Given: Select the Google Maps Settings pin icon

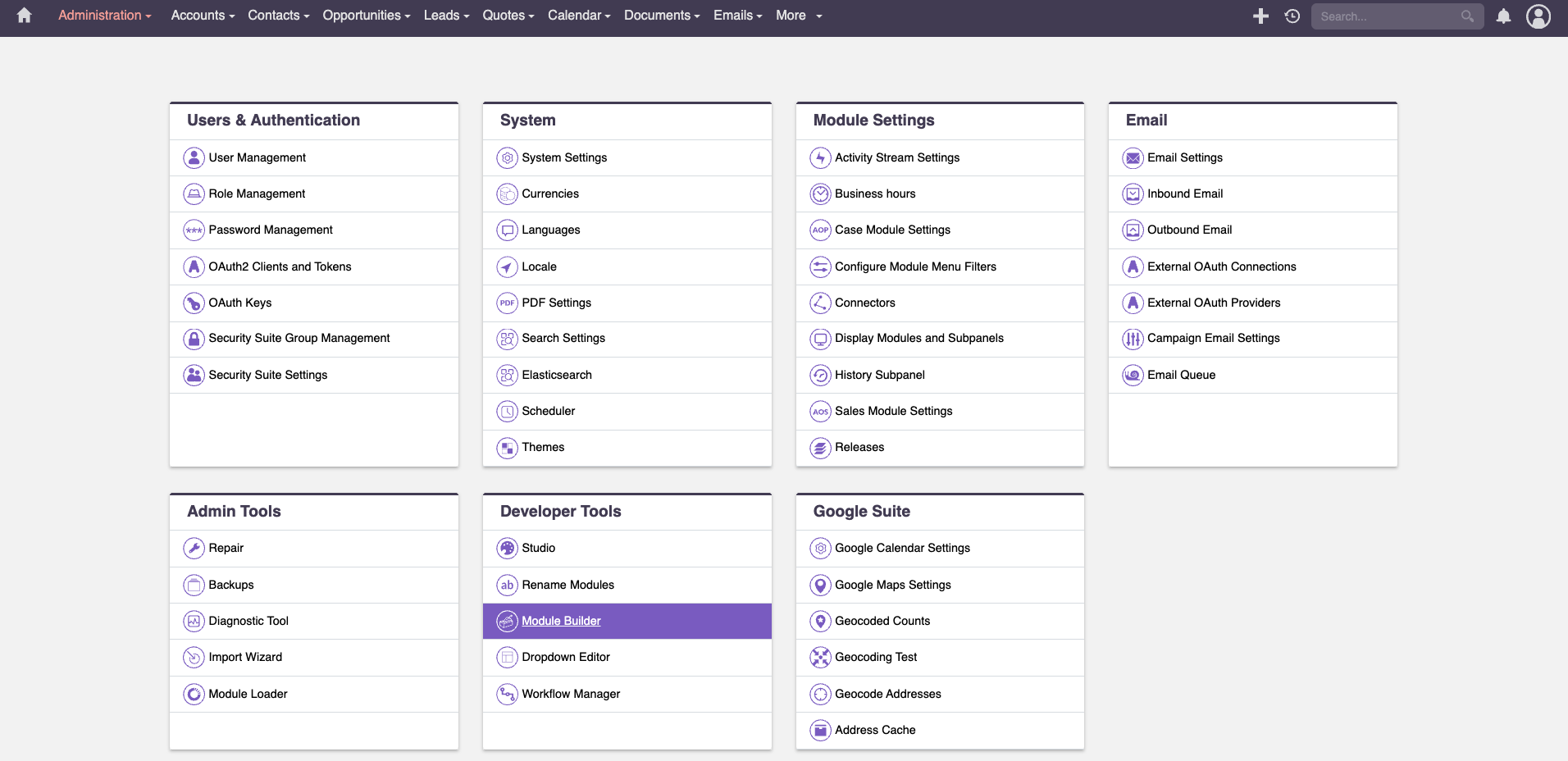Looking at the screenshot, I should click(820, 585).
